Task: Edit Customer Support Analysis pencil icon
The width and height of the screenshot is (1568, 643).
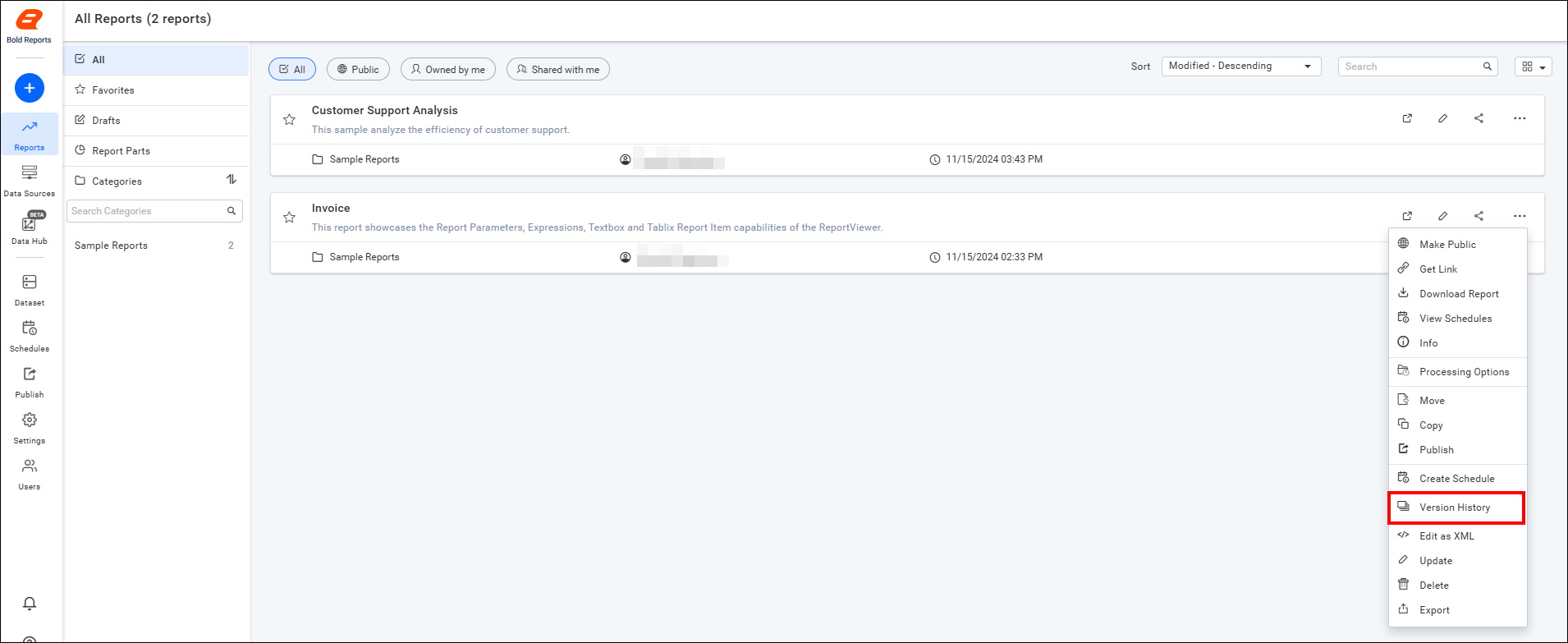Action: pyautogui.click(x=1442, y=118)
